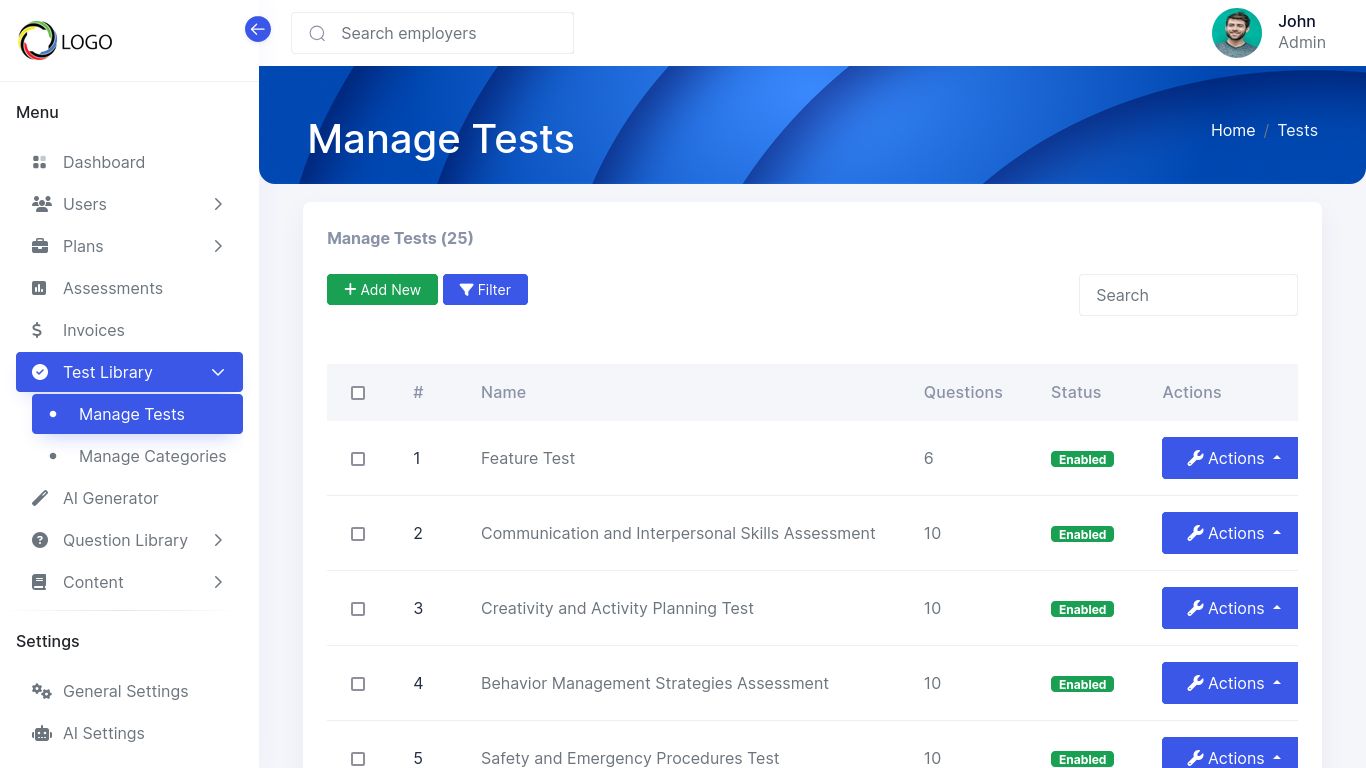Click the blue Filter button

coord(485,289)
